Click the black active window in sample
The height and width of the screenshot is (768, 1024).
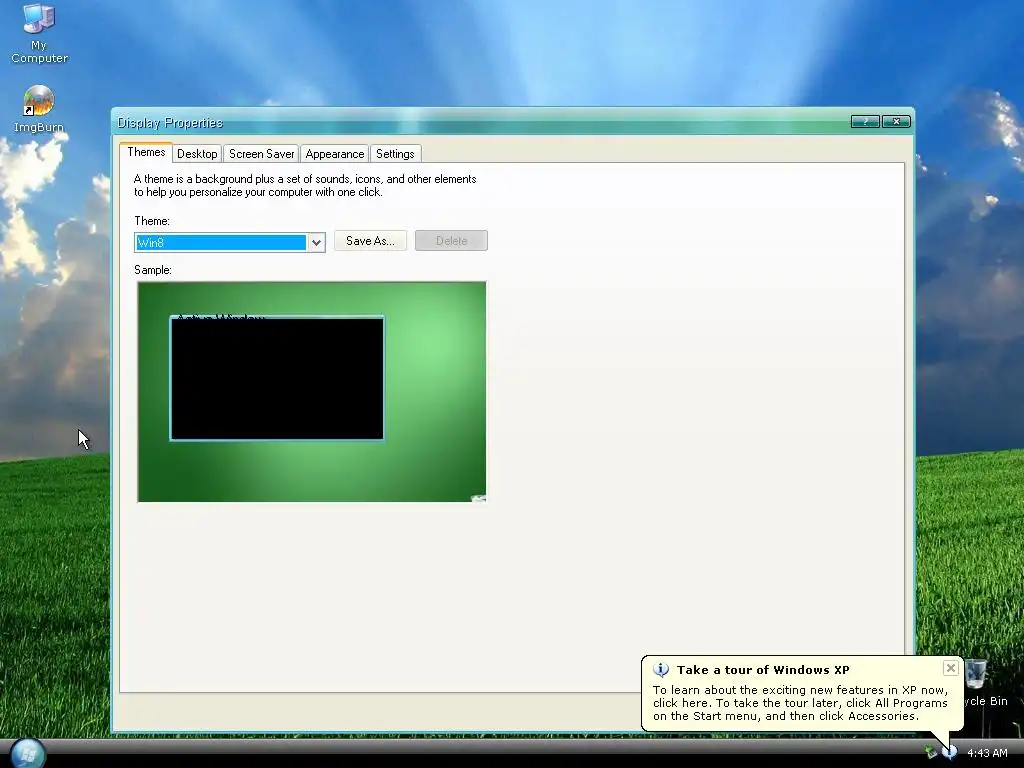277,379
